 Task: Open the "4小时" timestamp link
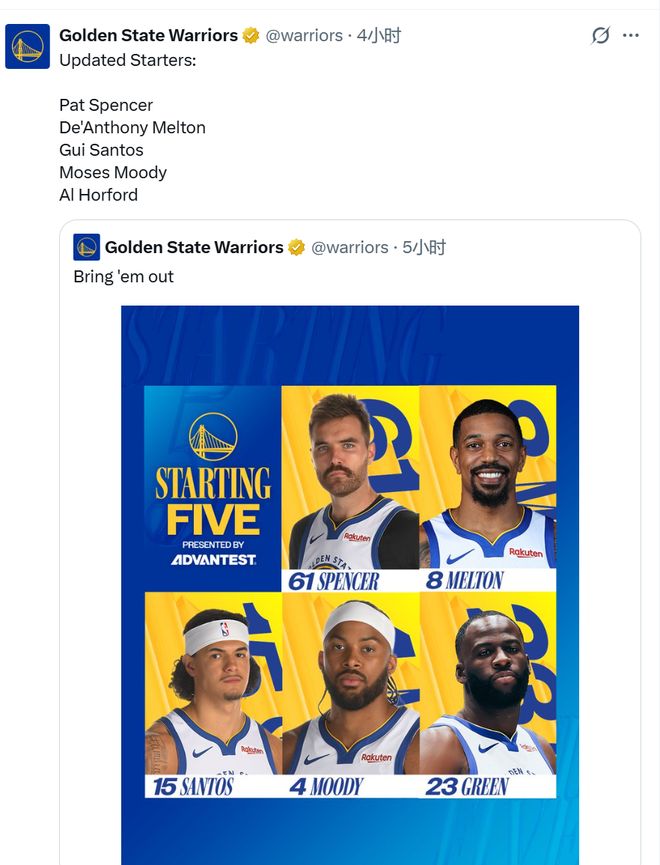pyautogui.click(x=379, y=36)
